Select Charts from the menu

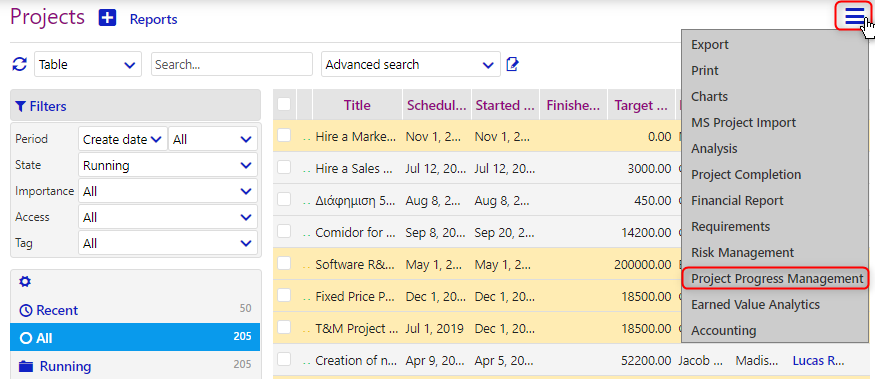(775, 97)
